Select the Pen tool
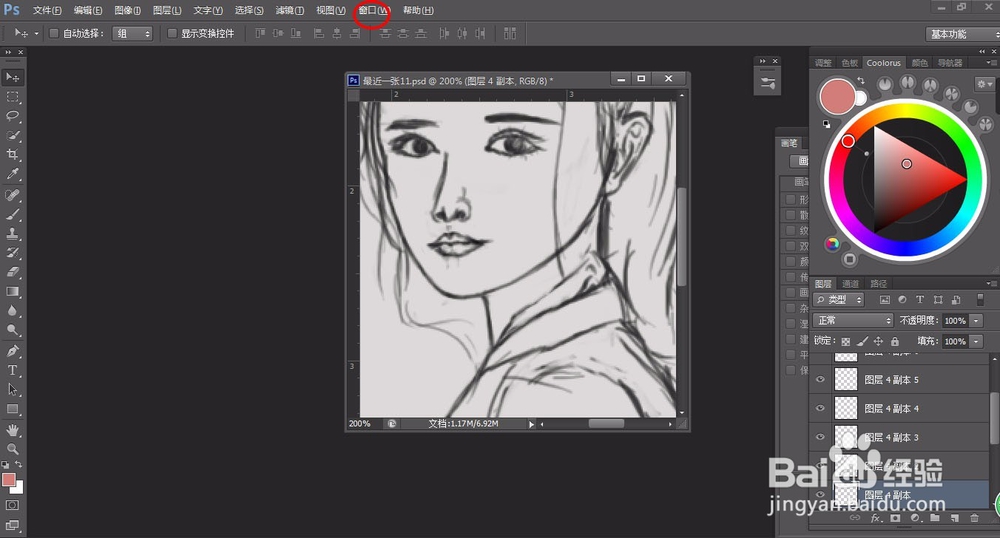Screen dimensions: 1000x538 click(x=12, y=351)
